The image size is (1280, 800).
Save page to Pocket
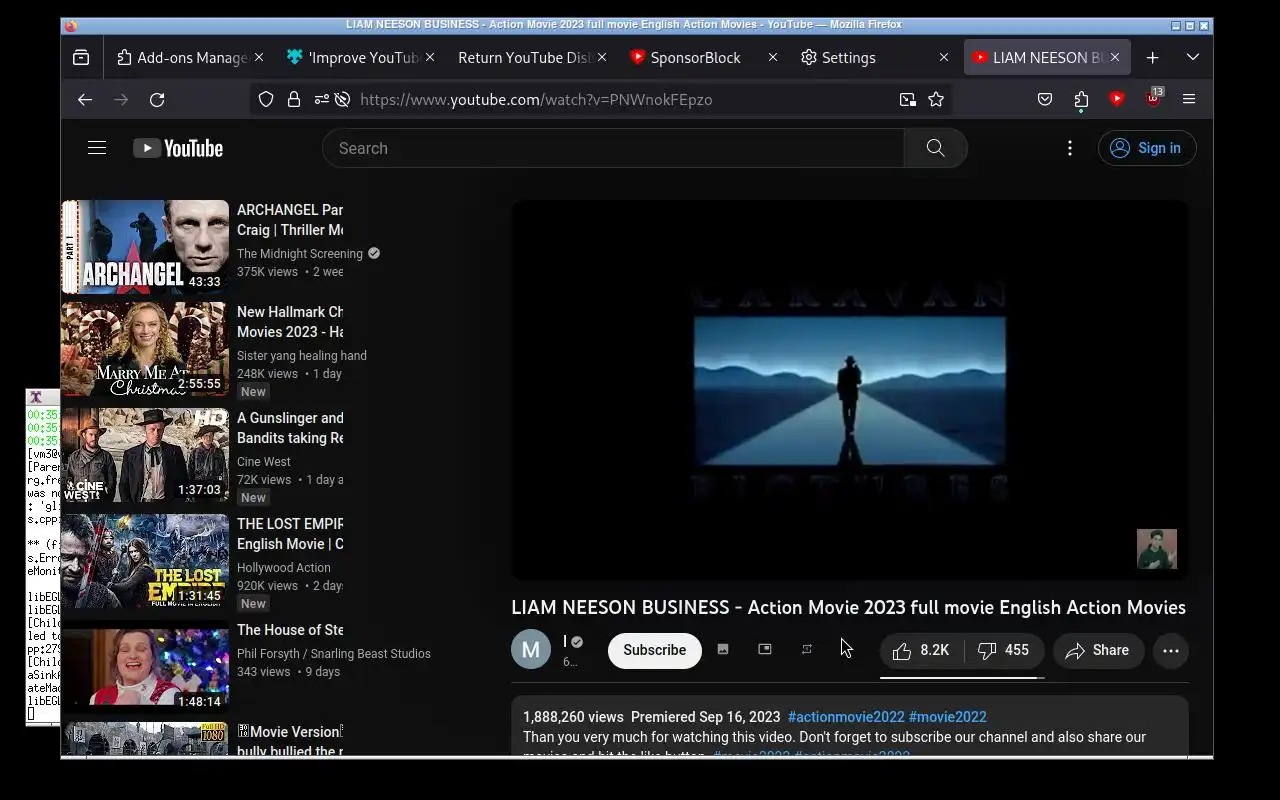coord(1045,99)
